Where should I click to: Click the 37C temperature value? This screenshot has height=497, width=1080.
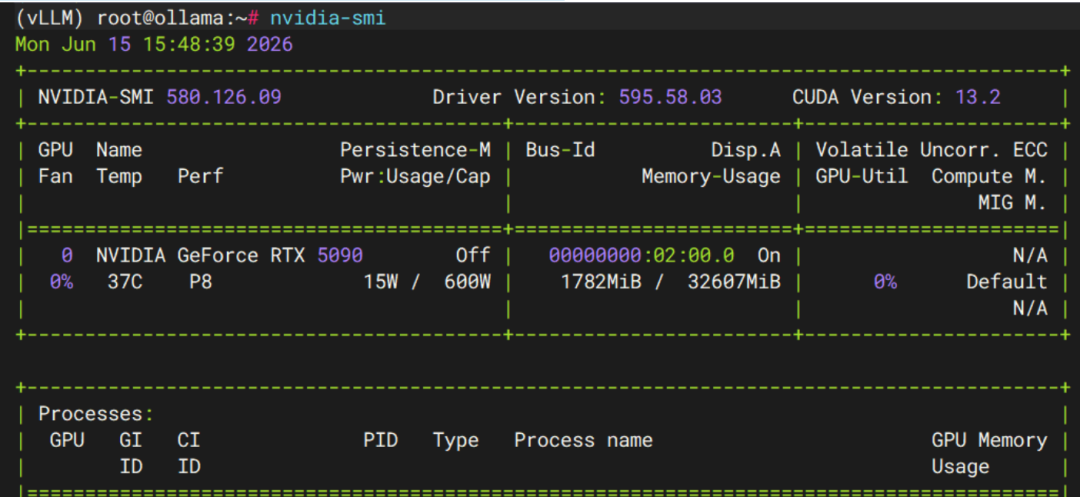pos(125,282)
